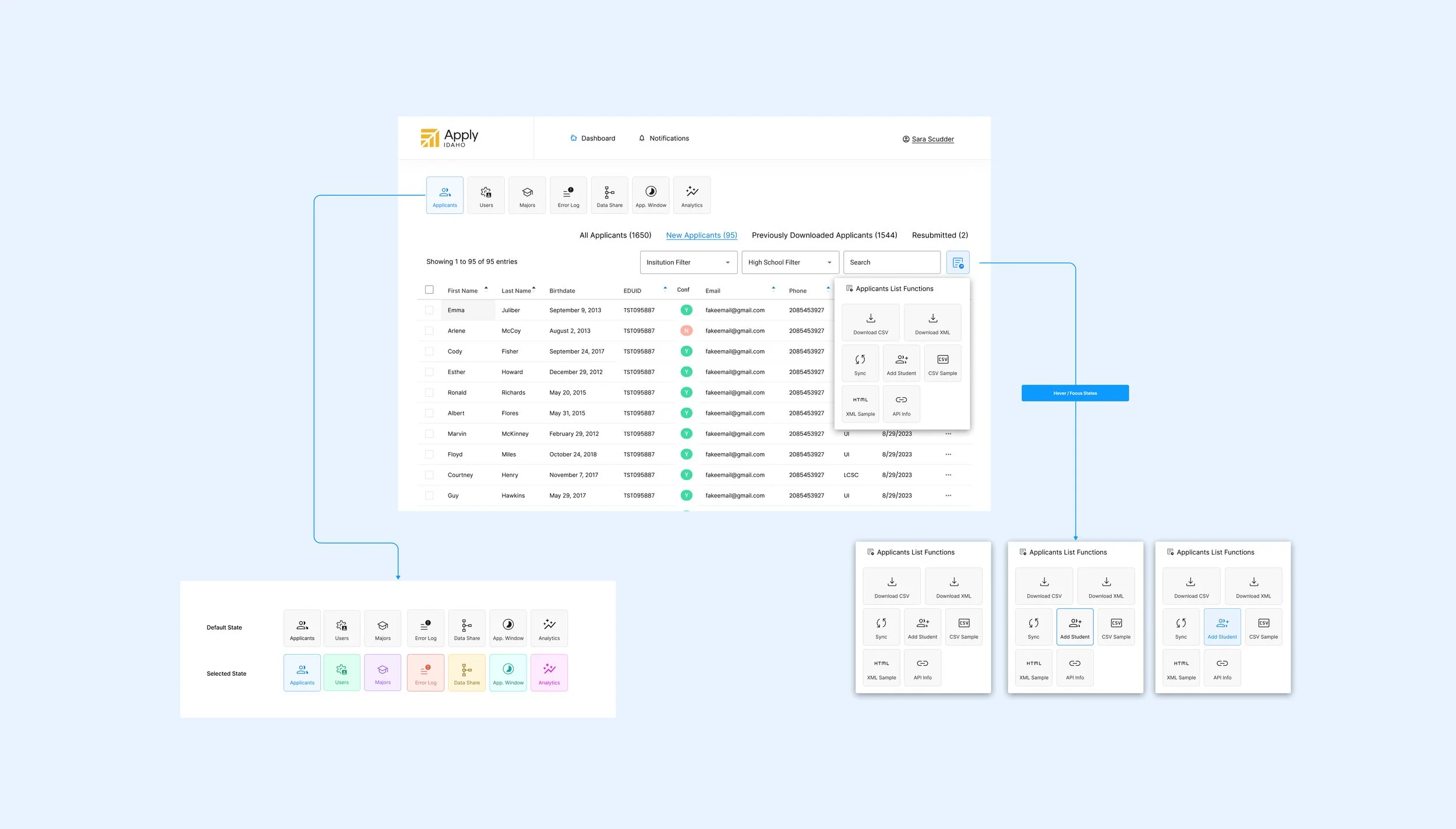This screenshot has width=1456, height=829.
Task: Check the checkbox for Cody Fisher row
Action: click(429, 351)
